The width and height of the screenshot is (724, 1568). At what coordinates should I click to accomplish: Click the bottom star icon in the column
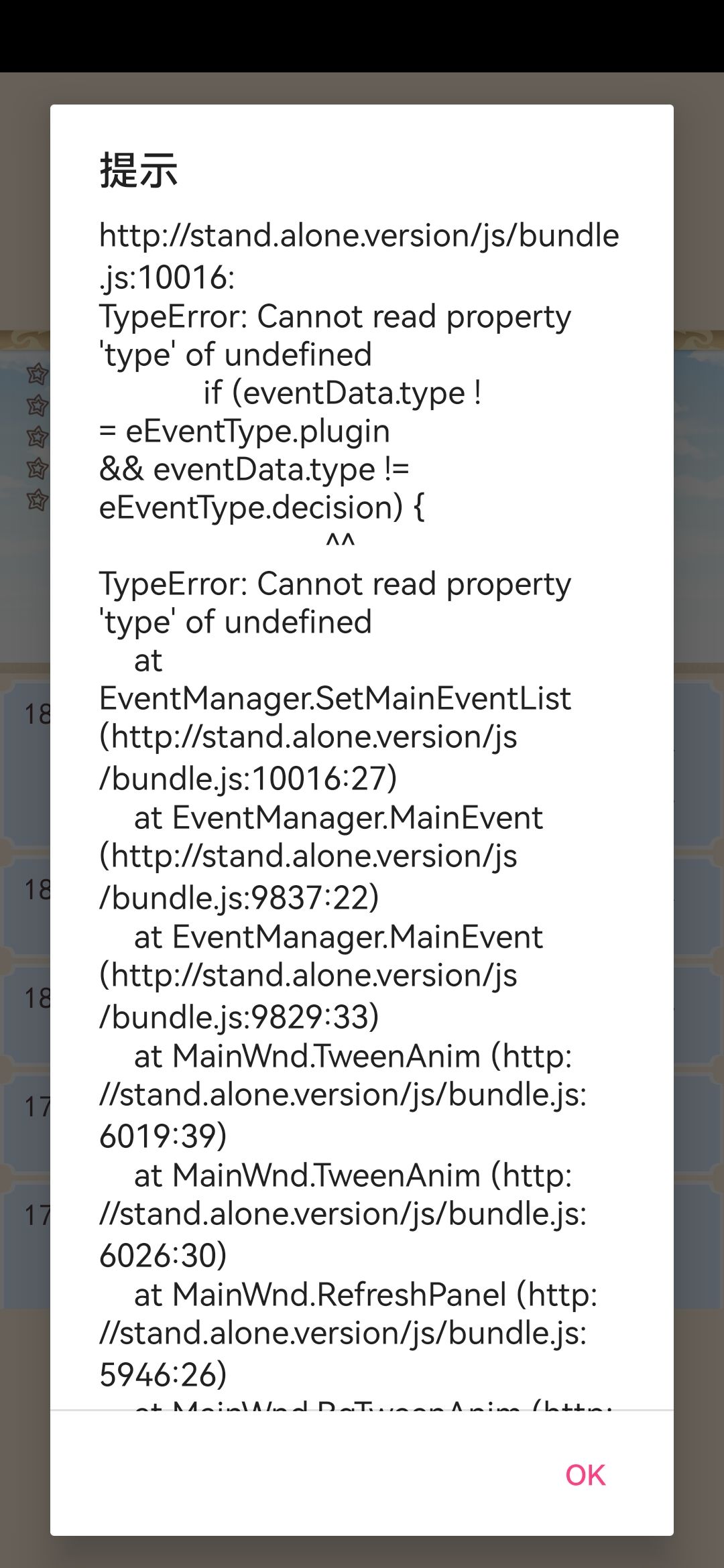point(37,500)
